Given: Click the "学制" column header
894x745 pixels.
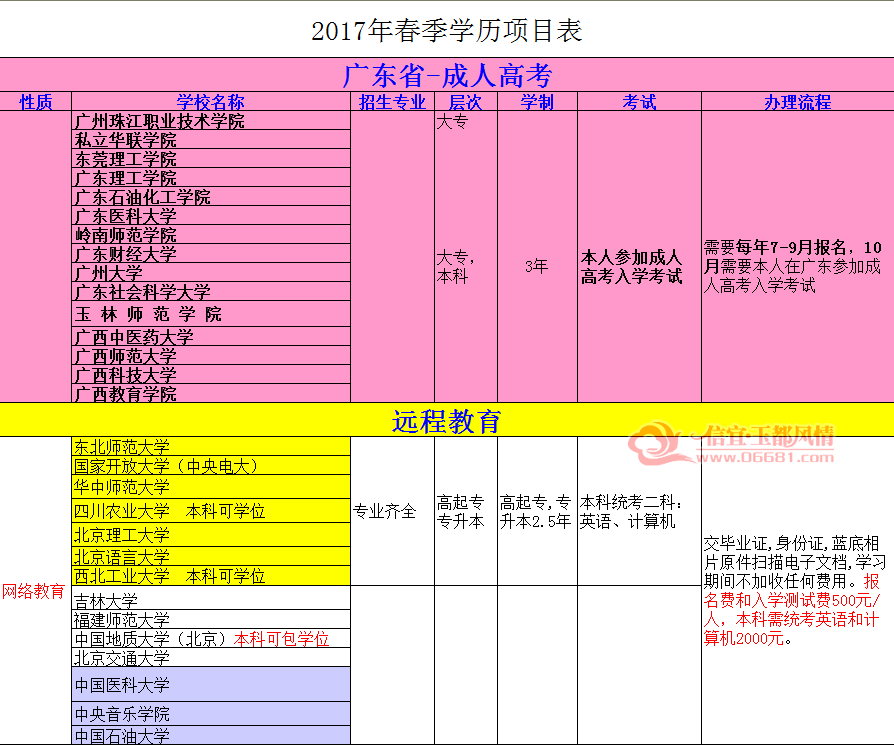Looking at the screenshot, I should click(x=537, y=102).
